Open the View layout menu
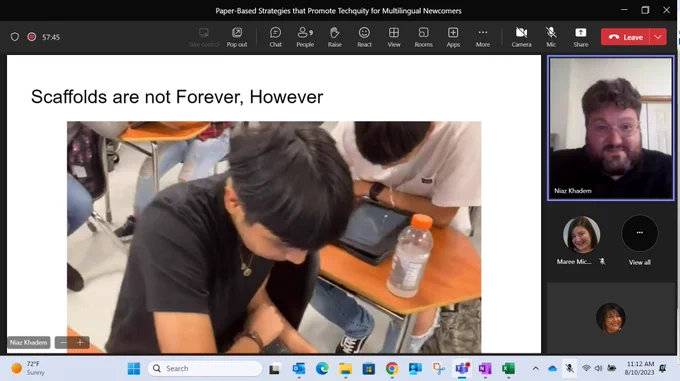680x381 pixels. coord(394,37)
